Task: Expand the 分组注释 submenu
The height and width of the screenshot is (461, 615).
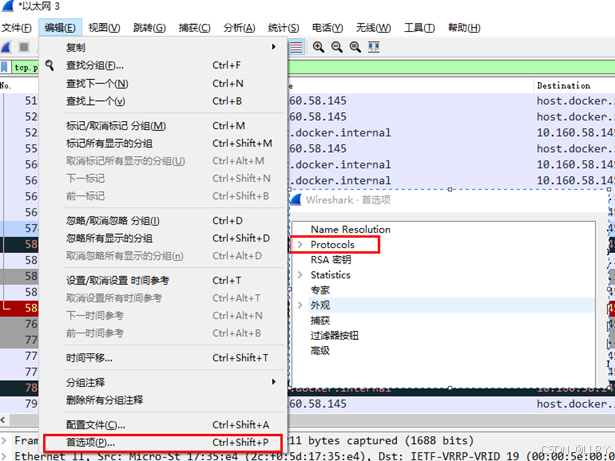Action: pyautogui.click(x=163, y=382)
